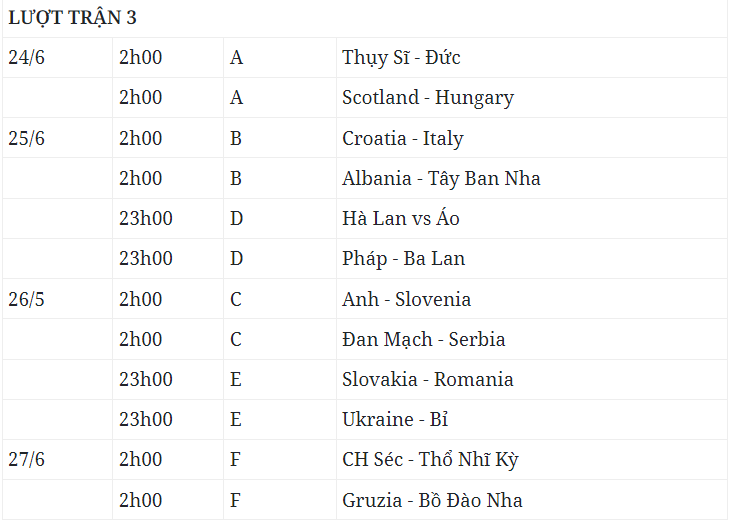Click the Scotland - Hungary match

click(427, 98)
